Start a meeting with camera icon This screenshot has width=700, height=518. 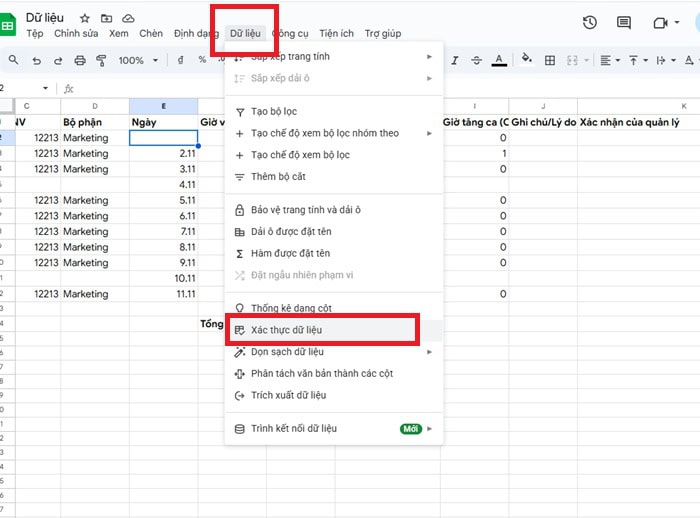[x=660, y=23]
